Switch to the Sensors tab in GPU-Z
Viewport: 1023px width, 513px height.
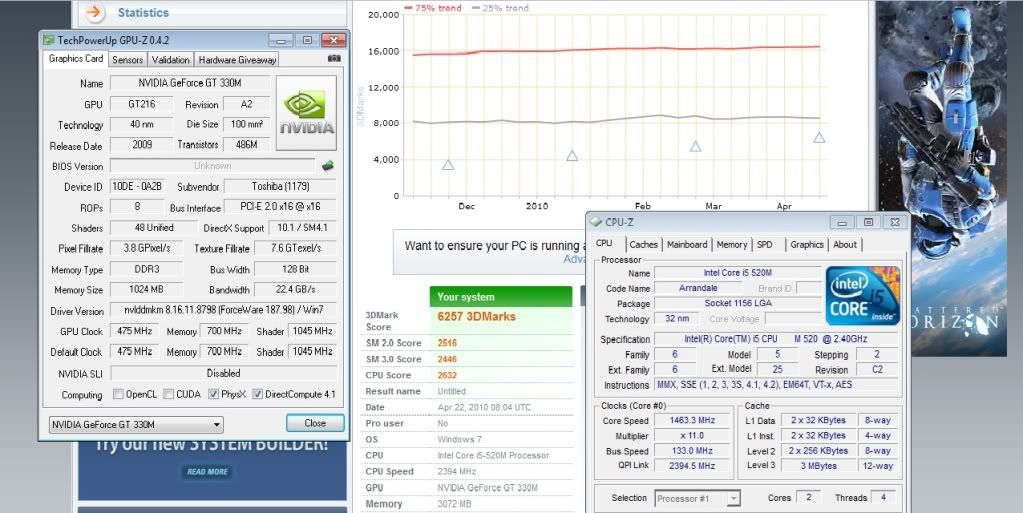[127, 60]
